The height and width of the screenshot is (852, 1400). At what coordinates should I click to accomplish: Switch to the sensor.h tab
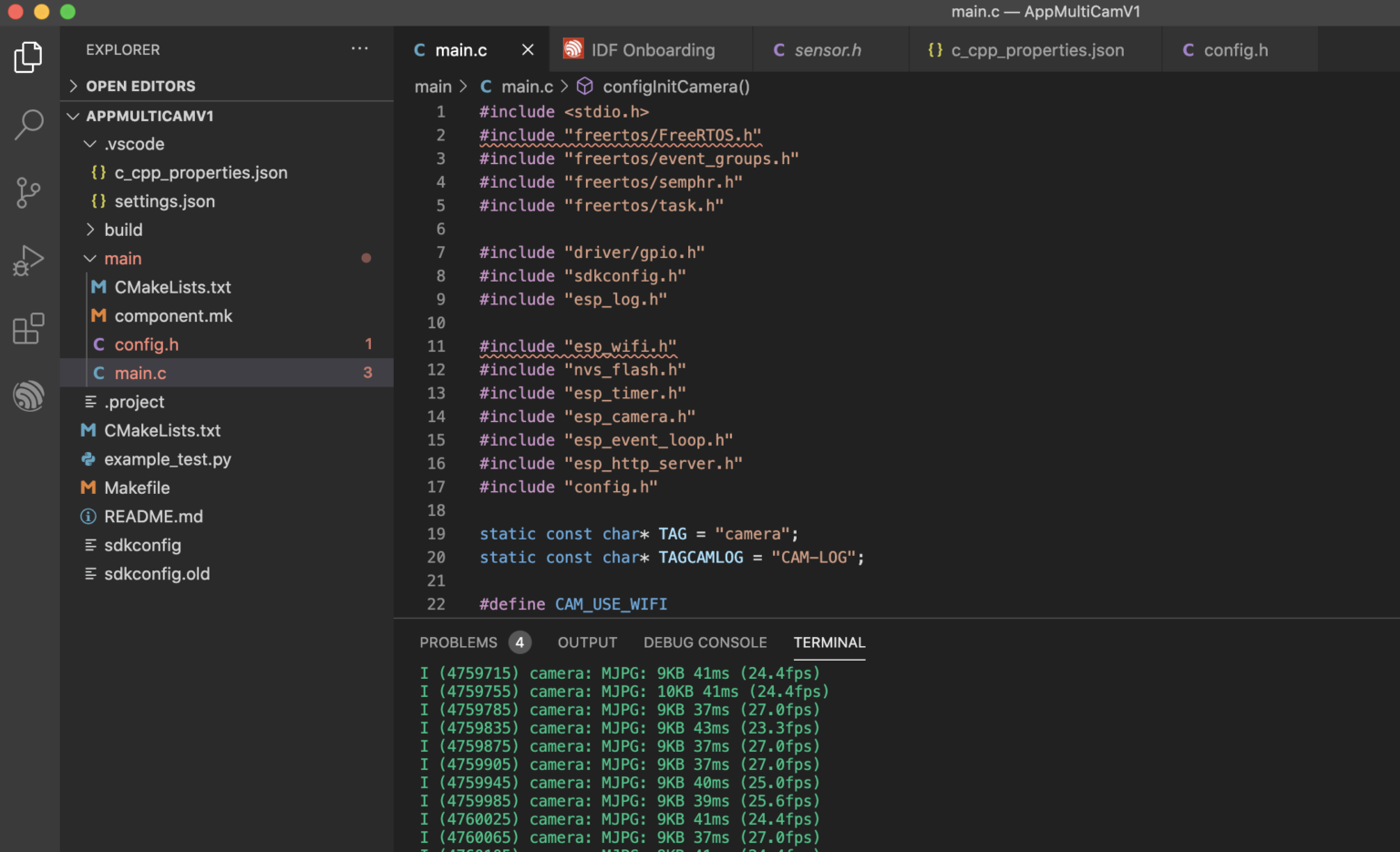(828, 50)
